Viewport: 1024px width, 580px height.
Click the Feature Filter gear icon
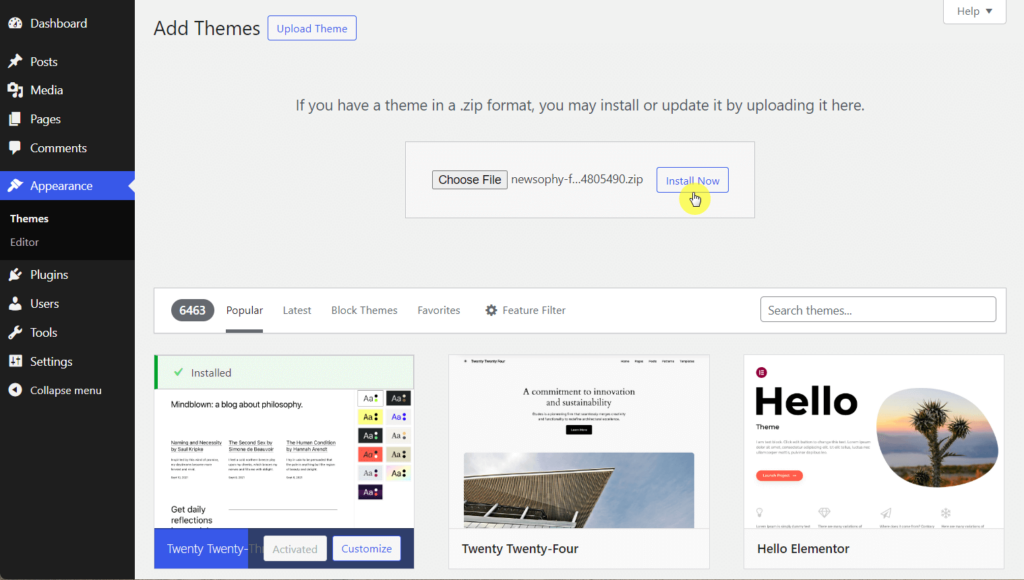coord(491,310)
